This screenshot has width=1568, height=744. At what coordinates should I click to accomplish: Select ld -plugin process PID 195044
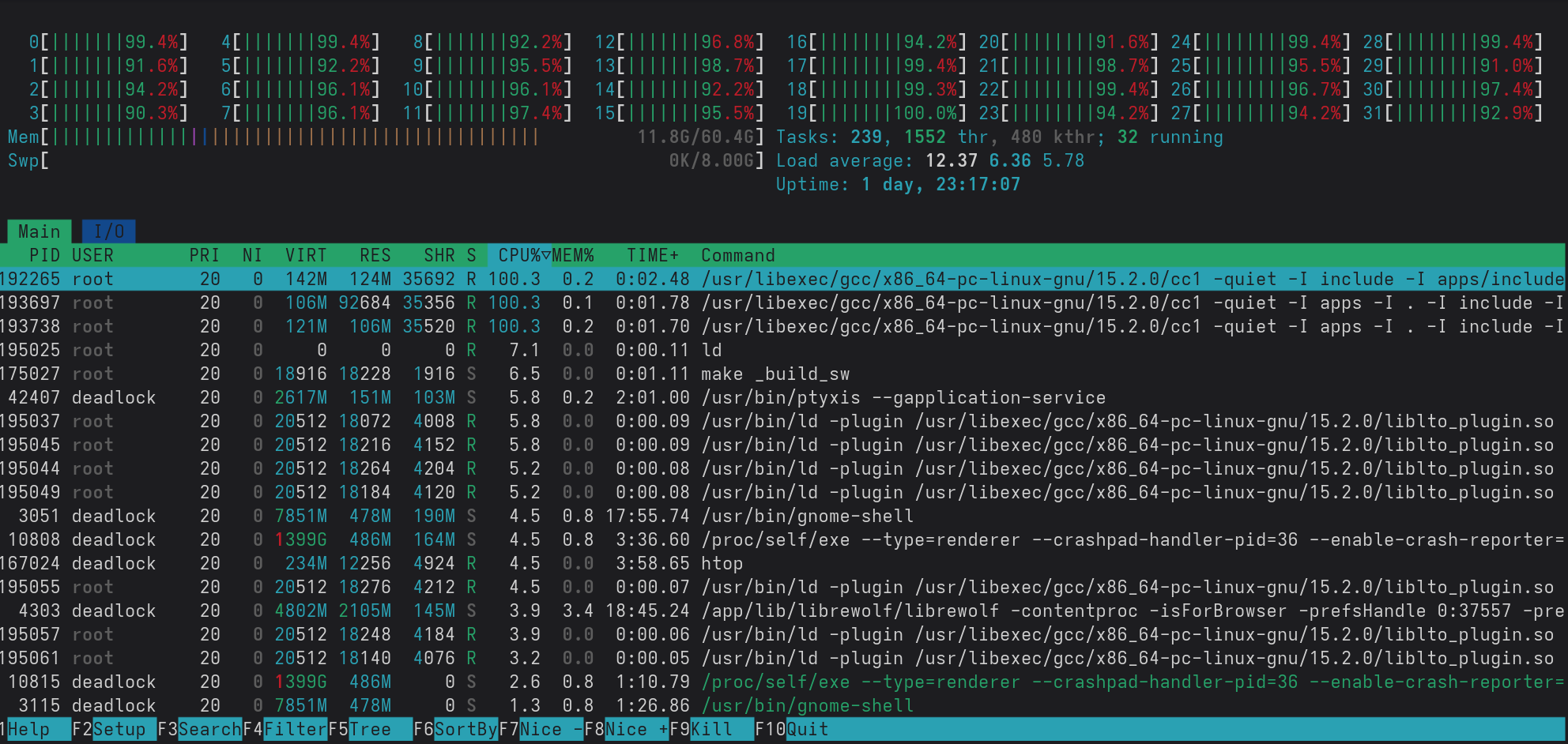[x=782, y=468]
